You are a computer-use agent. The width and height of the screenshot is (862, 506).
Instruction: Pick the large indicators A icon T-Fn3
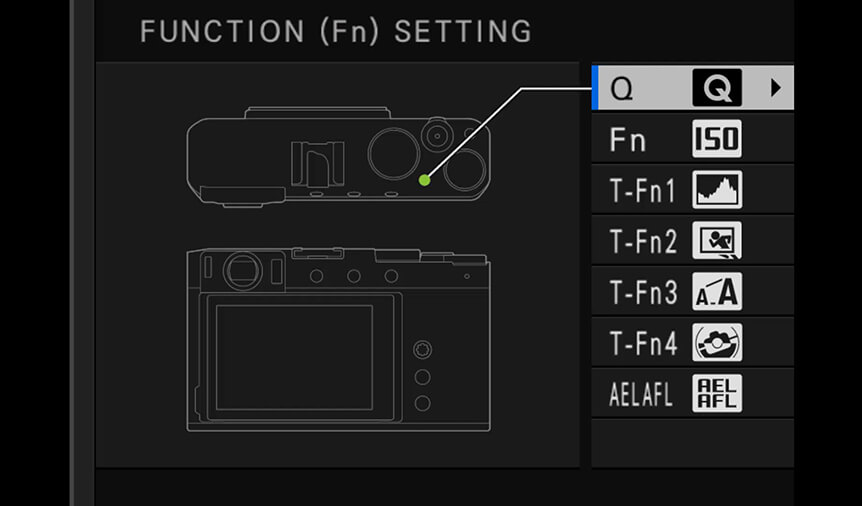(x=717, y=292)
